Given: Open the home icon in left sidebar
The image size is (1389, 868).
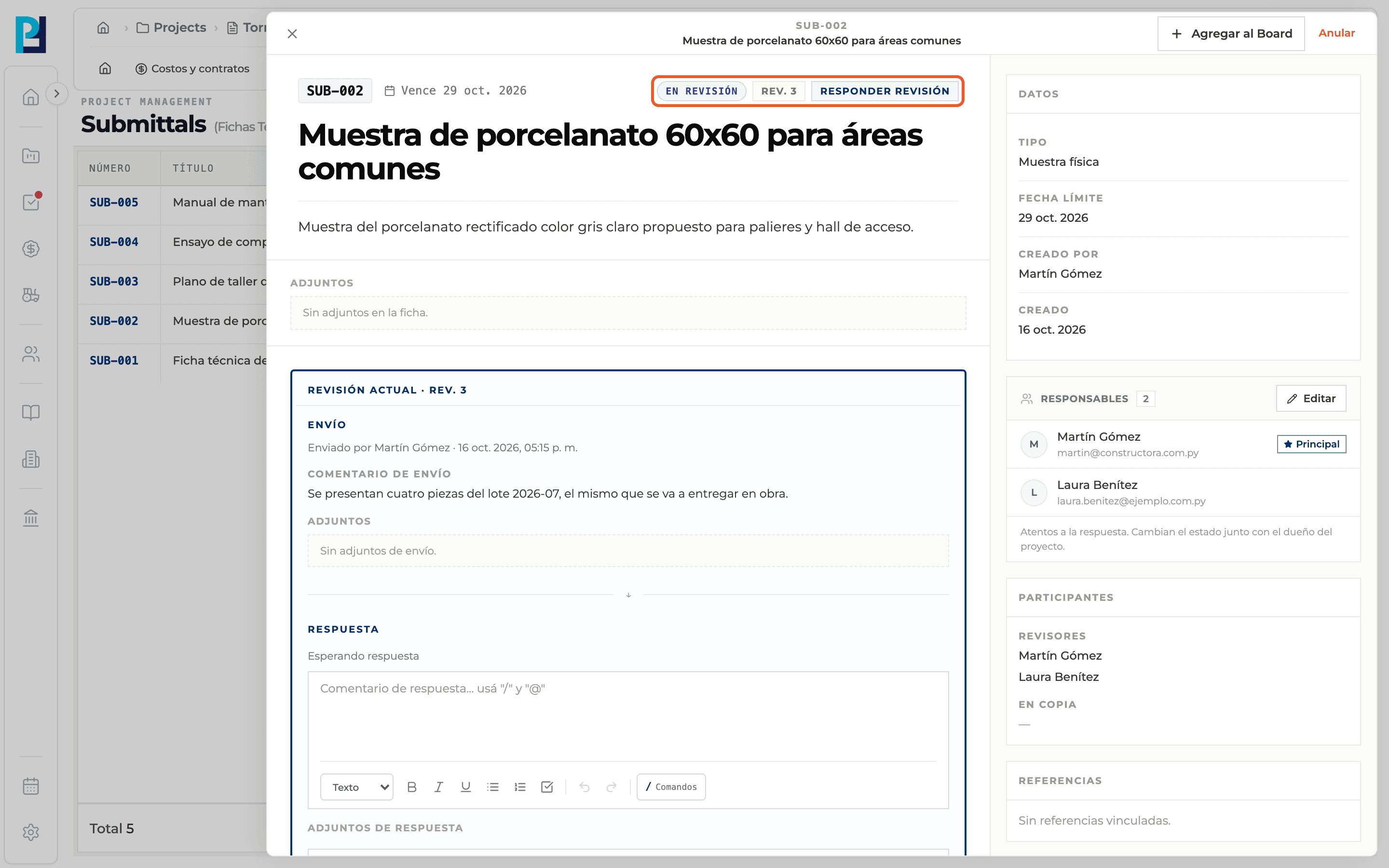Looking at the screenshot, I should click(30, 97).
